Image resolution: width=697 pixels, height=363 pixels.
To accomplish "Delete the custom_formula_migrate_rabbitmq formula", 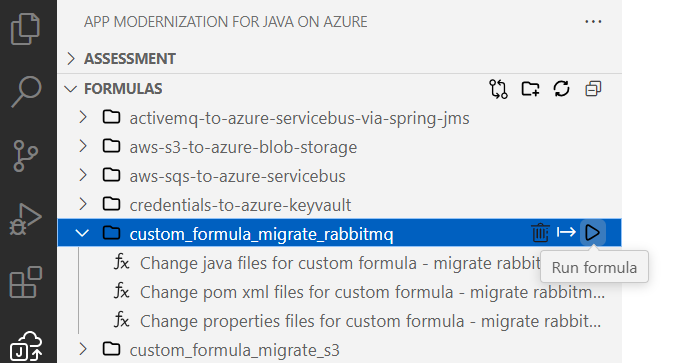I will (540, 232).
